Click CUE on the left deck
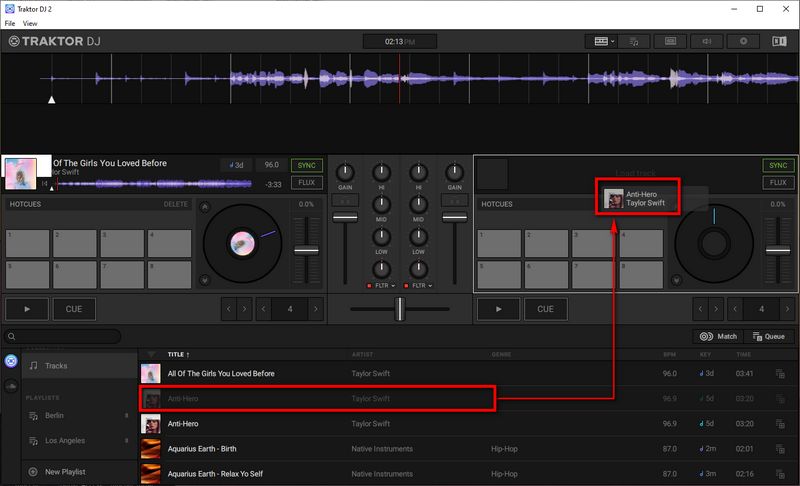 [x=74, y=309]
